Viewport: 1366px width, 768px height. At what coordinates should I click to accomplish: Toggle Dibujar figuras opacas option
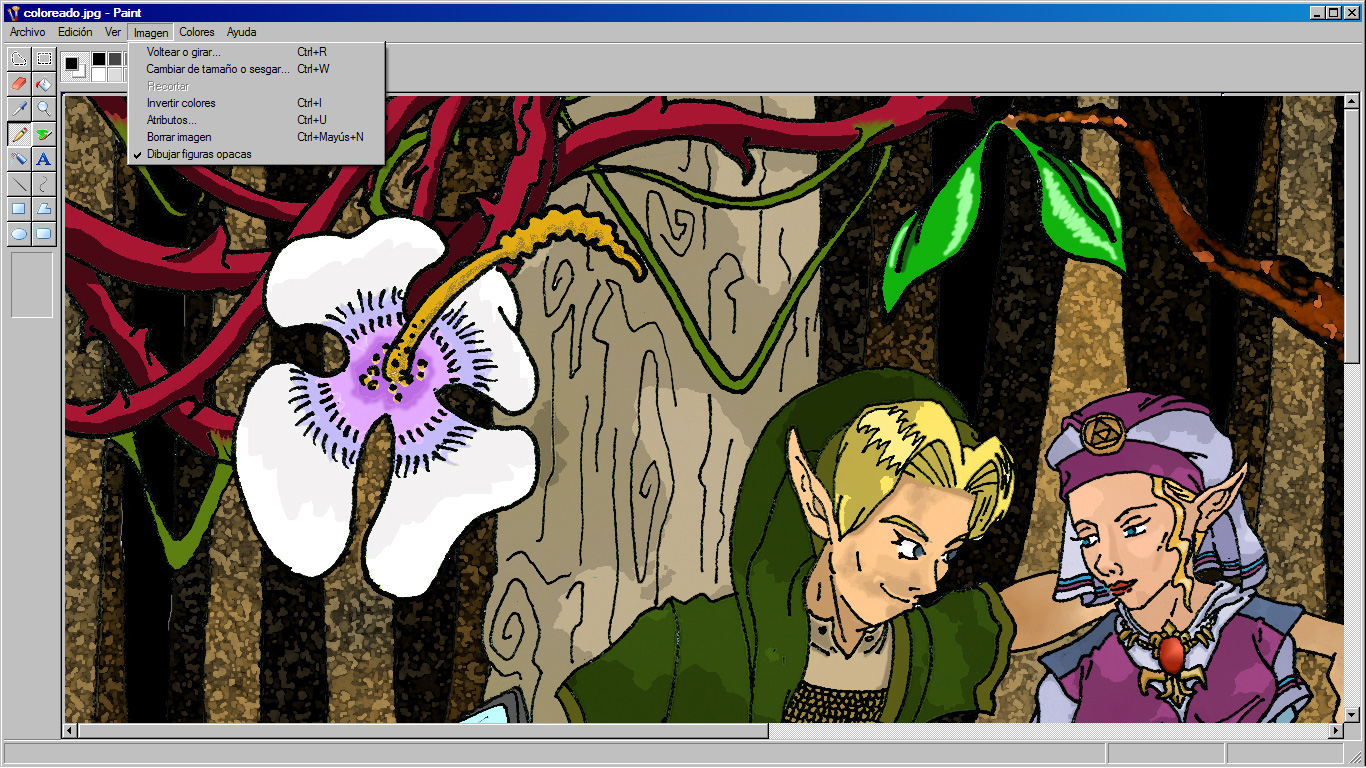(256, 154)
